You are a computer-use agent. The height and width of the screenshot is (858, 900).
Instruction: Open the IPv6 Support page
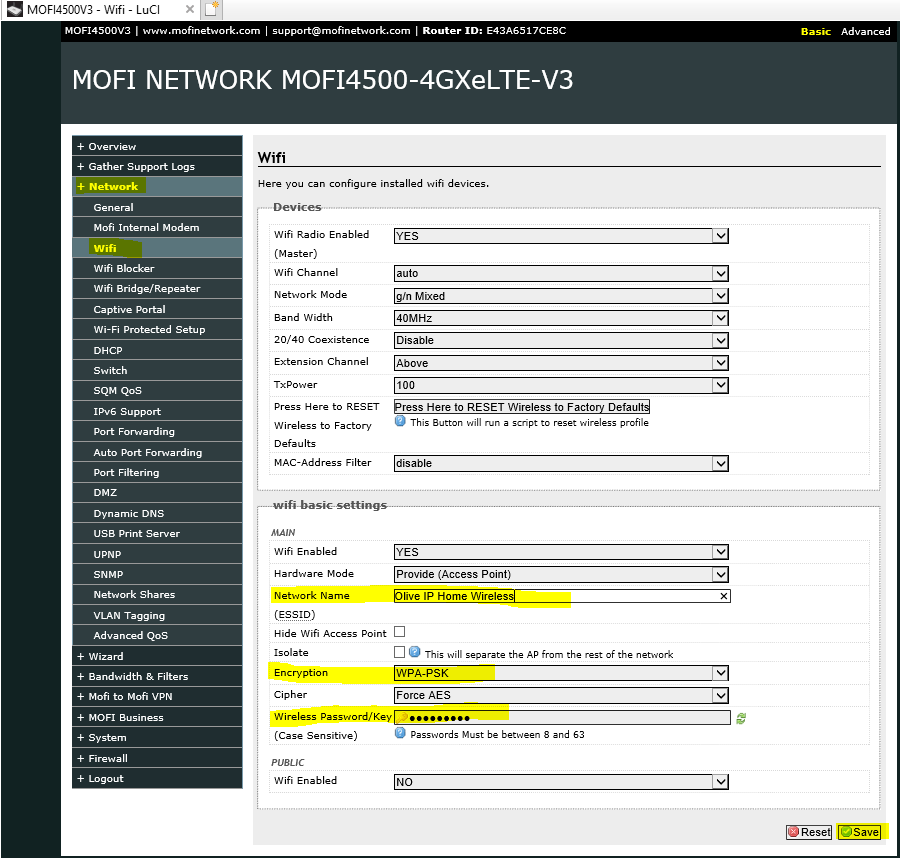click(x=157, y=411)
